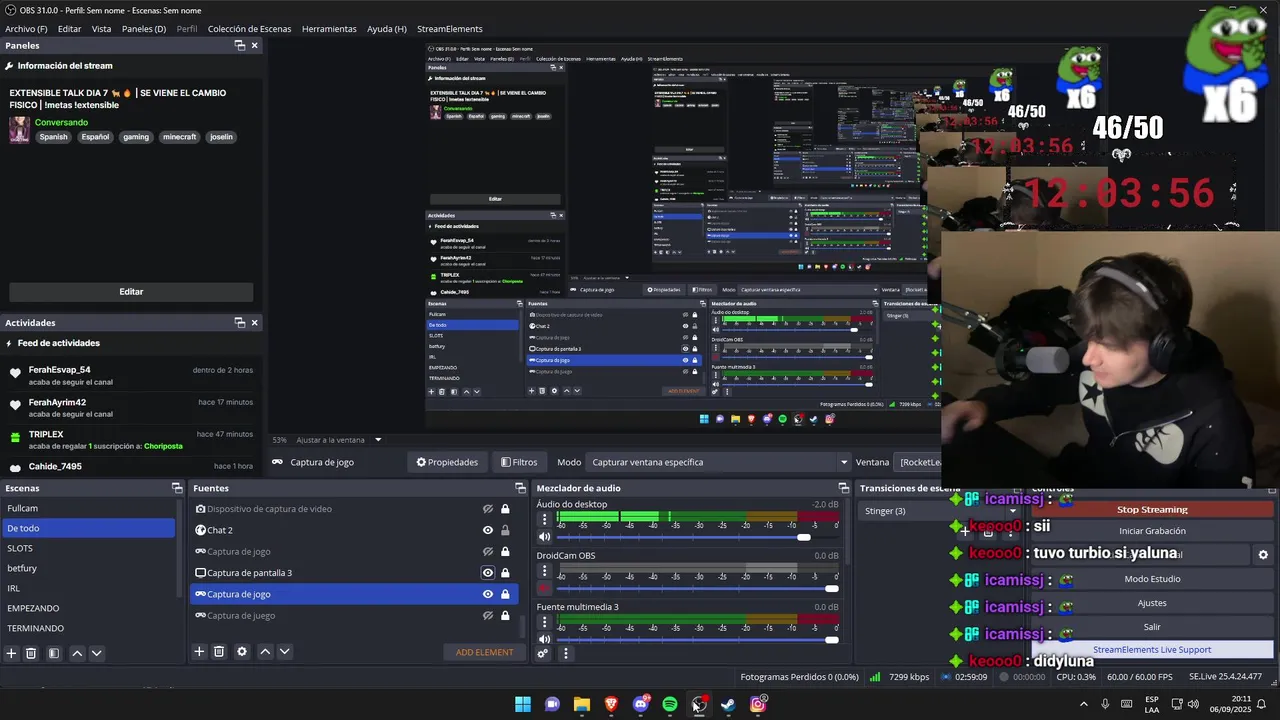Open the Vista menu

tap(101, 29)
